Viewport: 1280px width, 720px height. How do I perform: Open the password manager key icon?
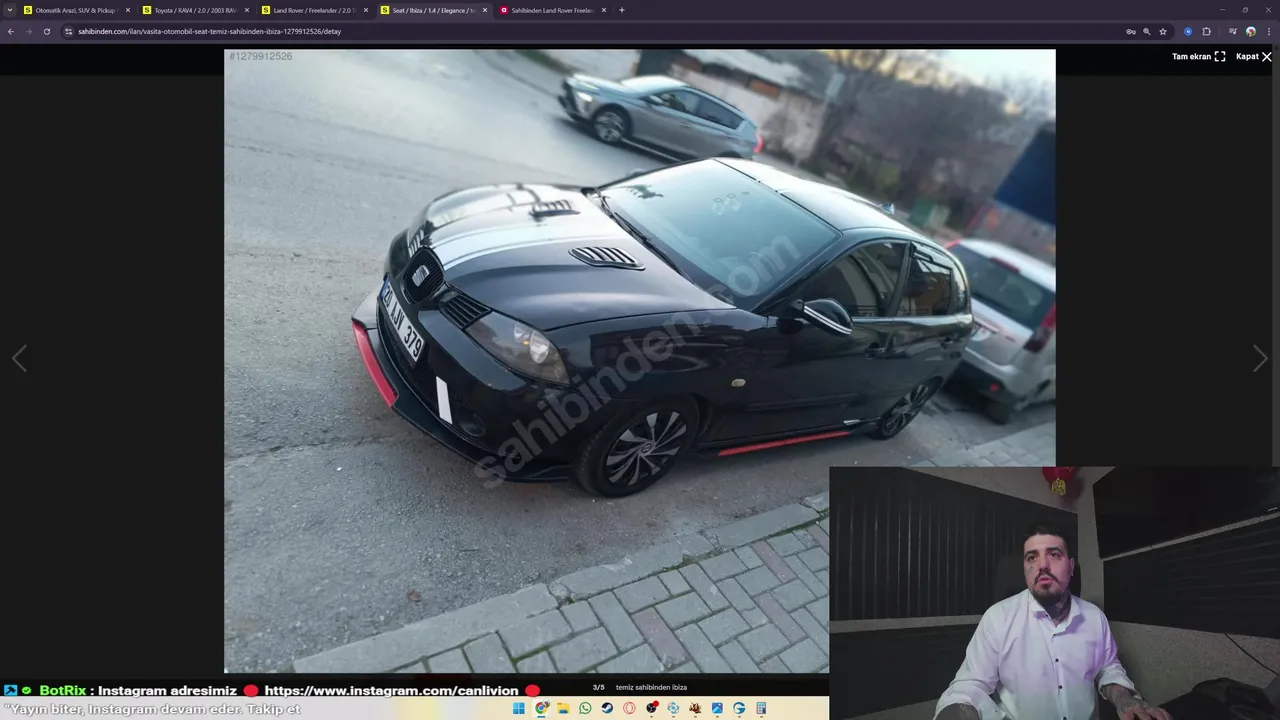[x=1131, y=31]
